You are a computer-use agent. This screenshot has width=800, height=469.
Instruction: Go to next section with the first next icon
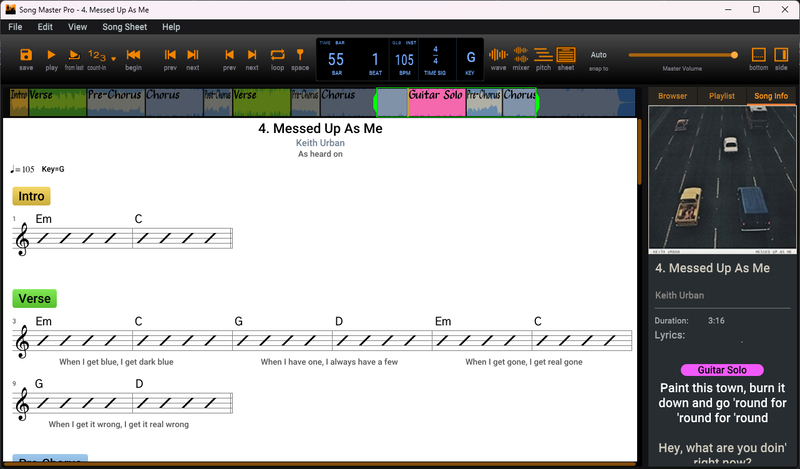[x=192, y=55]
